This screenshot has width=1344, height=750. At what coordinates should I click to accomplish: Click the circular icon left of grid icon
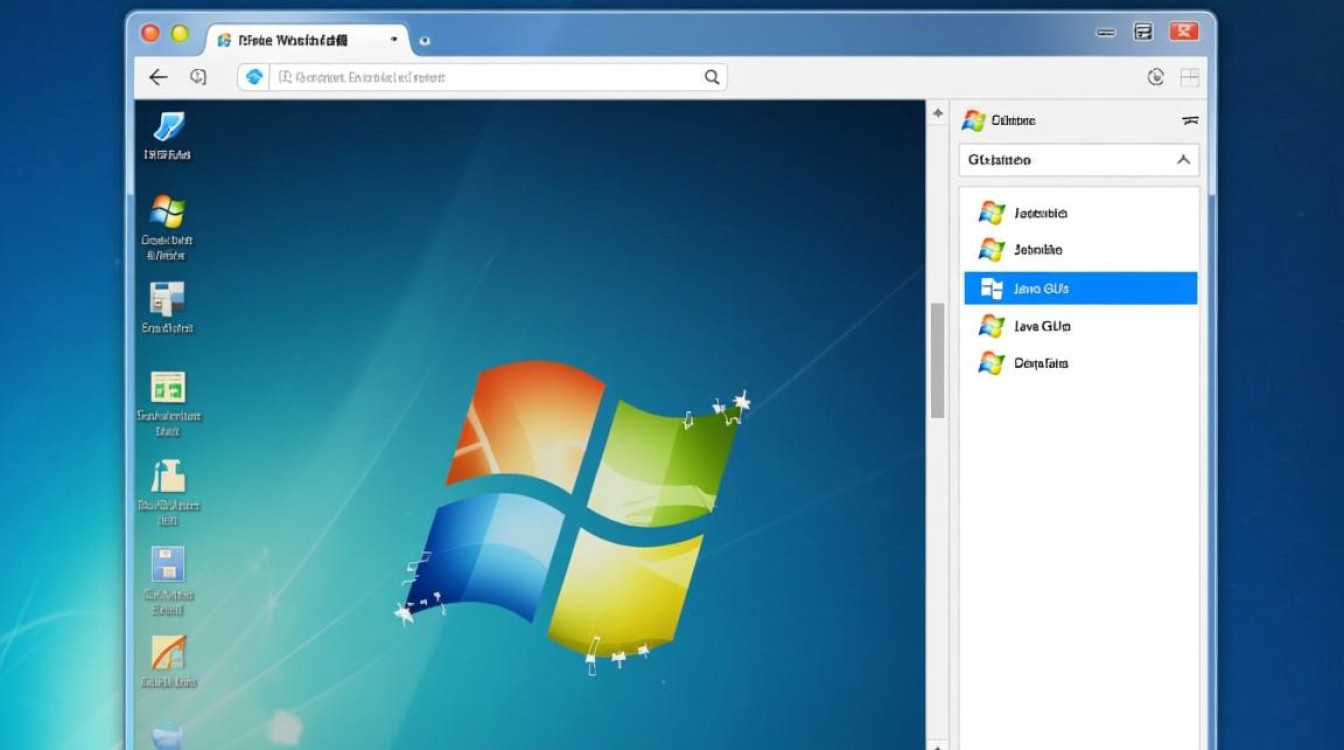(1156, 77)
